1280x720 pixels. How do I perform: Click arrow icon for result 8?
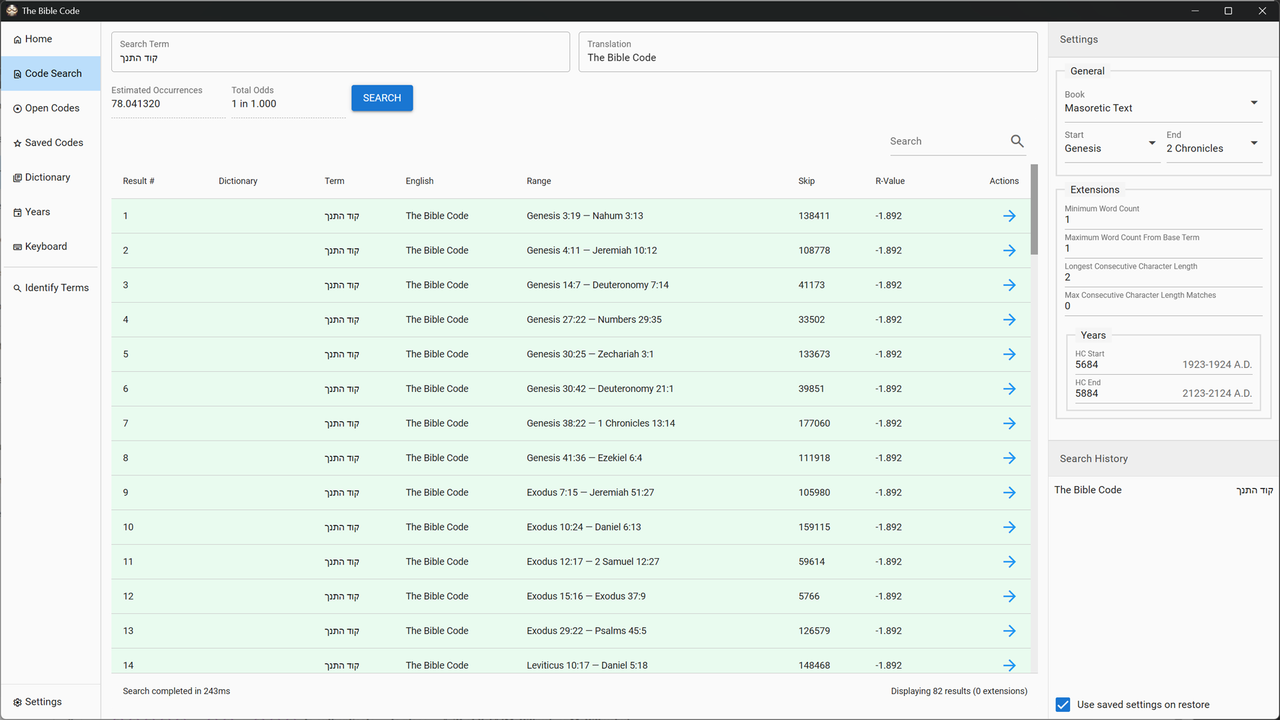[x=1009, y=458]
